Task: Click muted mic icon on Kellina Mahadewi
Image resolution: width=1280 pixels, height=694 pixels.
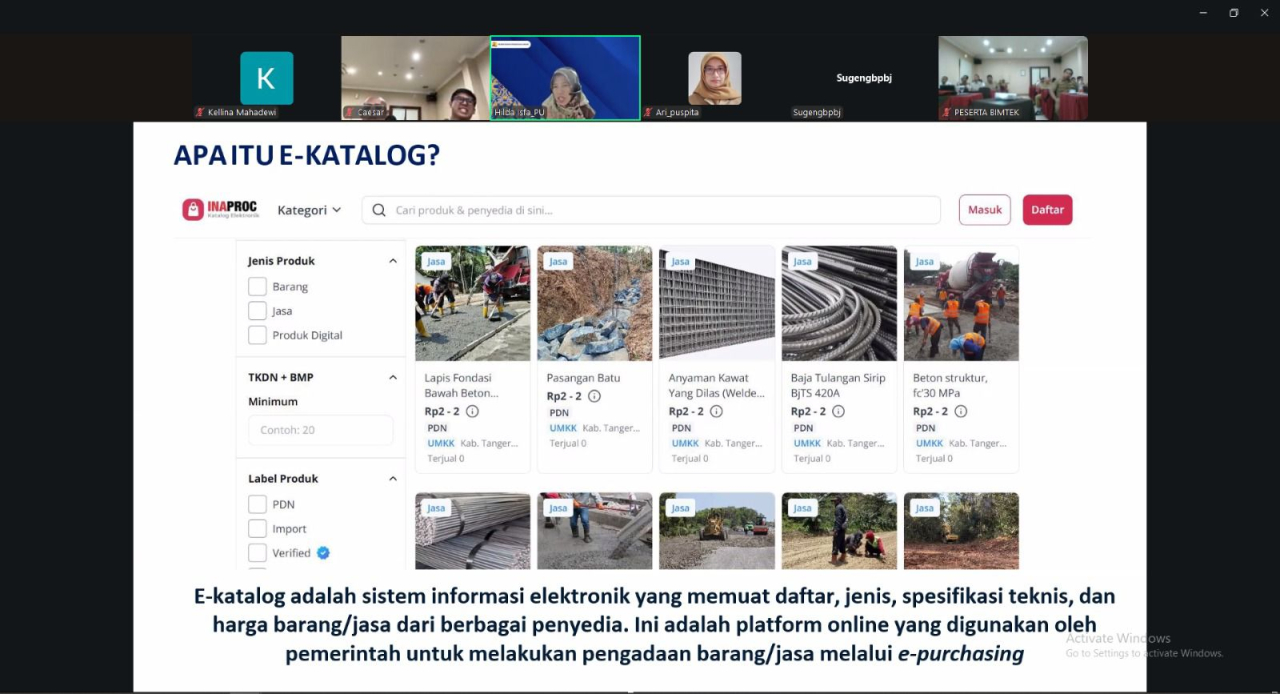Action: (200, 113)
